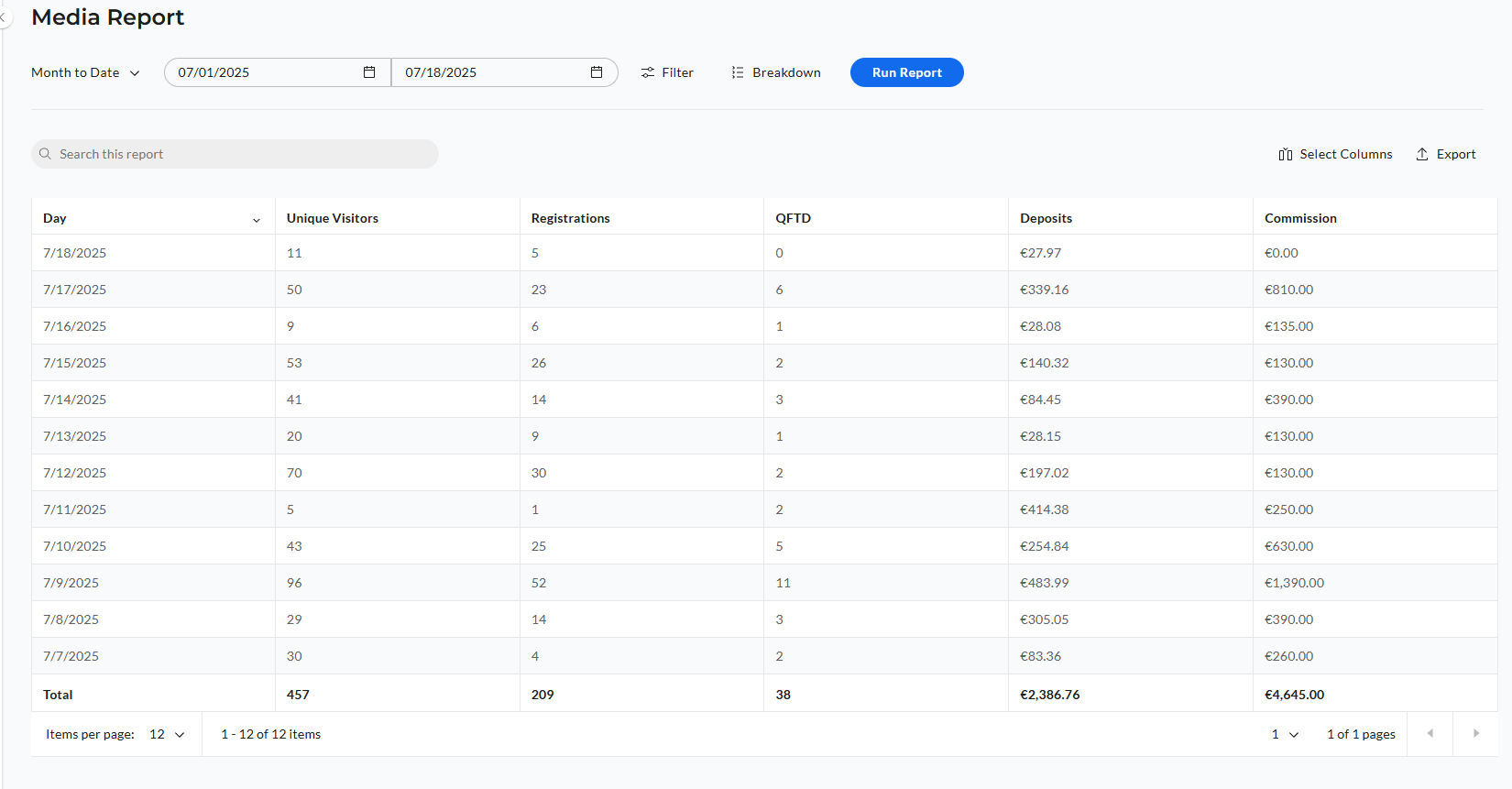Image resolution: width=1512 pixels, height=789 pixels.
Task: Click the total unique visitors 457
Action: pos(298,695)
